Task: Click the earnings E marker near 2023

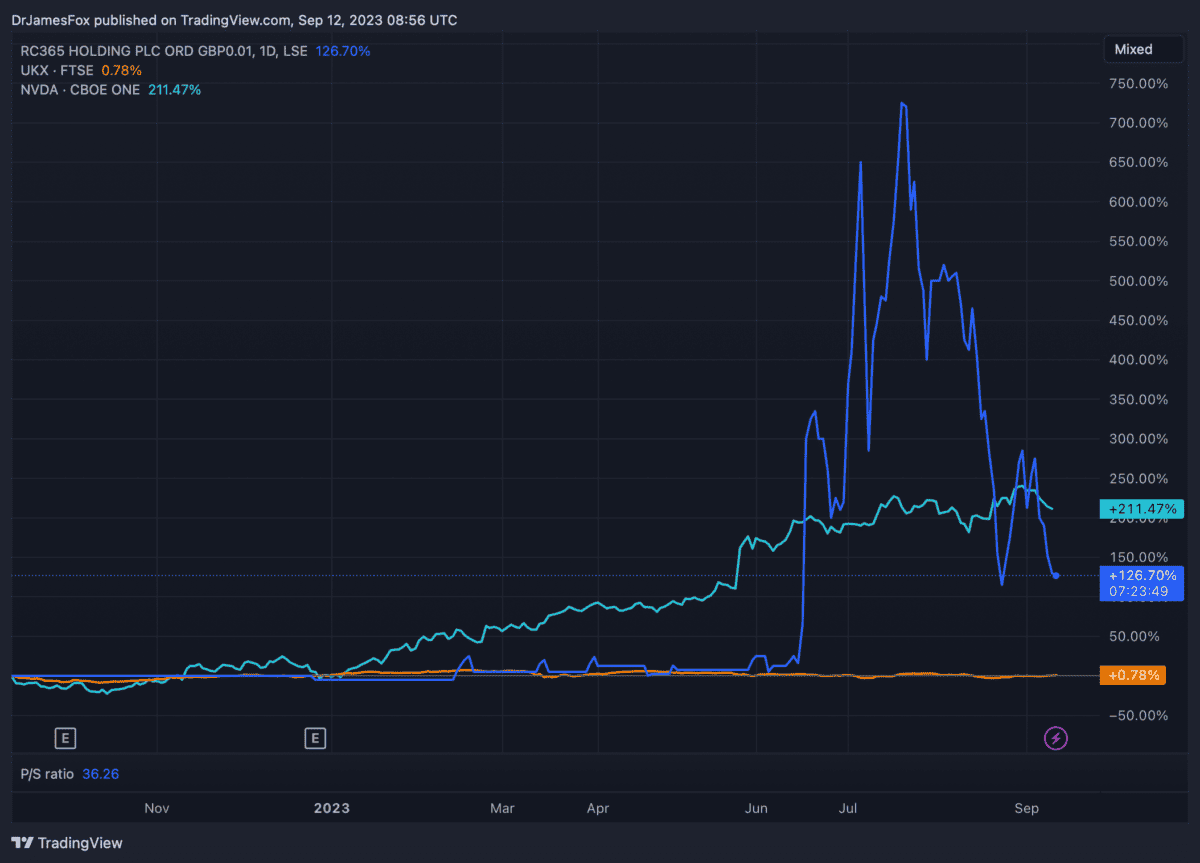Action: (315, 739)
